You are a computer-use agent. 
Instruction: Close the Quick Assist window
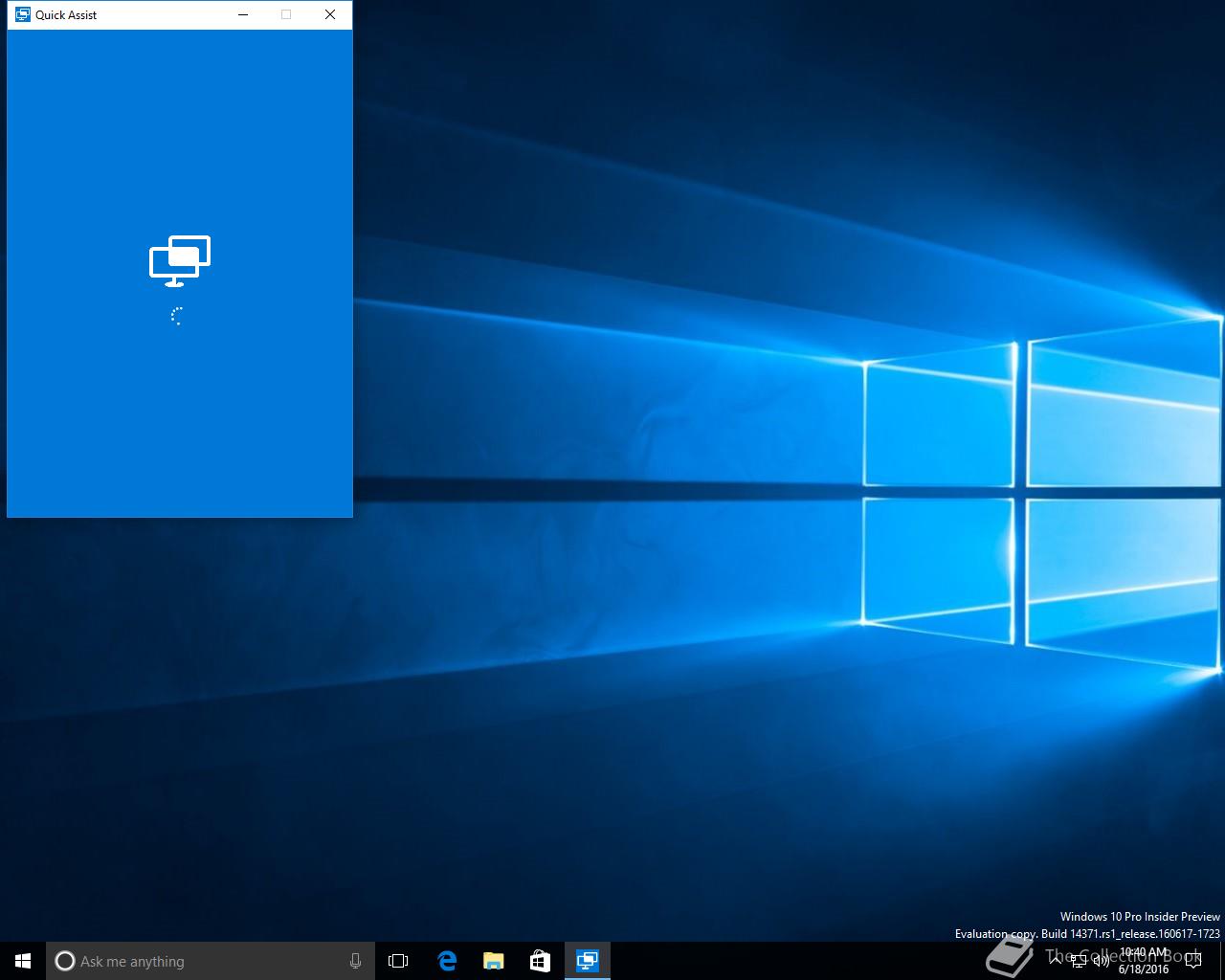[x=330, y=15]
